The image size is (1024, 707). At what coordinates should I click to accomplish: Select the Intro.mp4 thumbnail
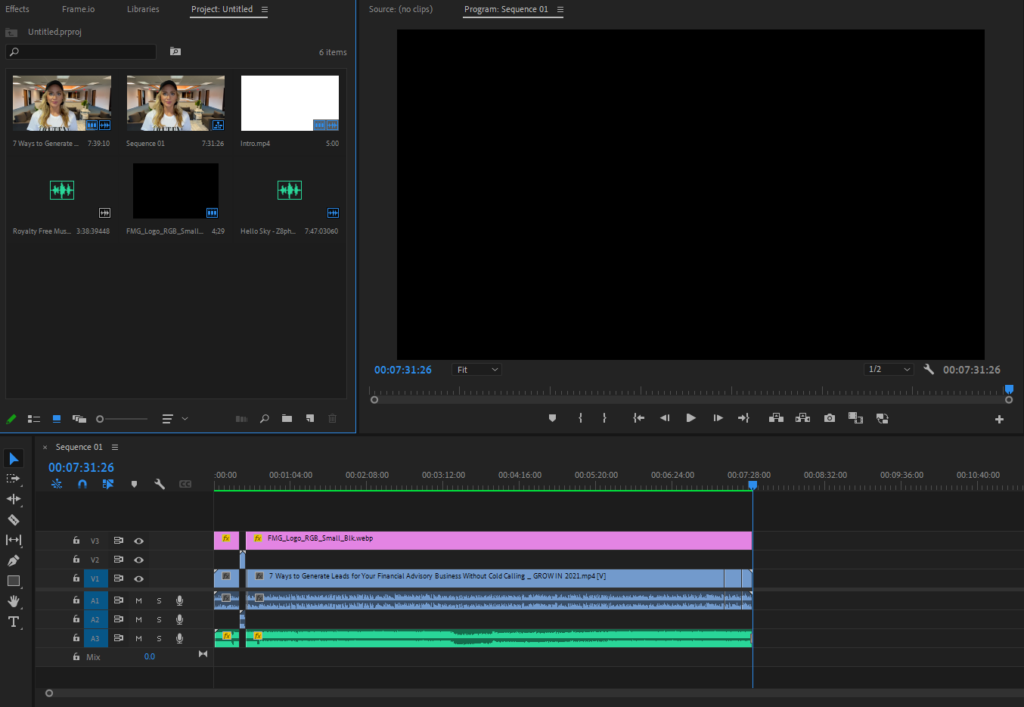tap(289, 102)
